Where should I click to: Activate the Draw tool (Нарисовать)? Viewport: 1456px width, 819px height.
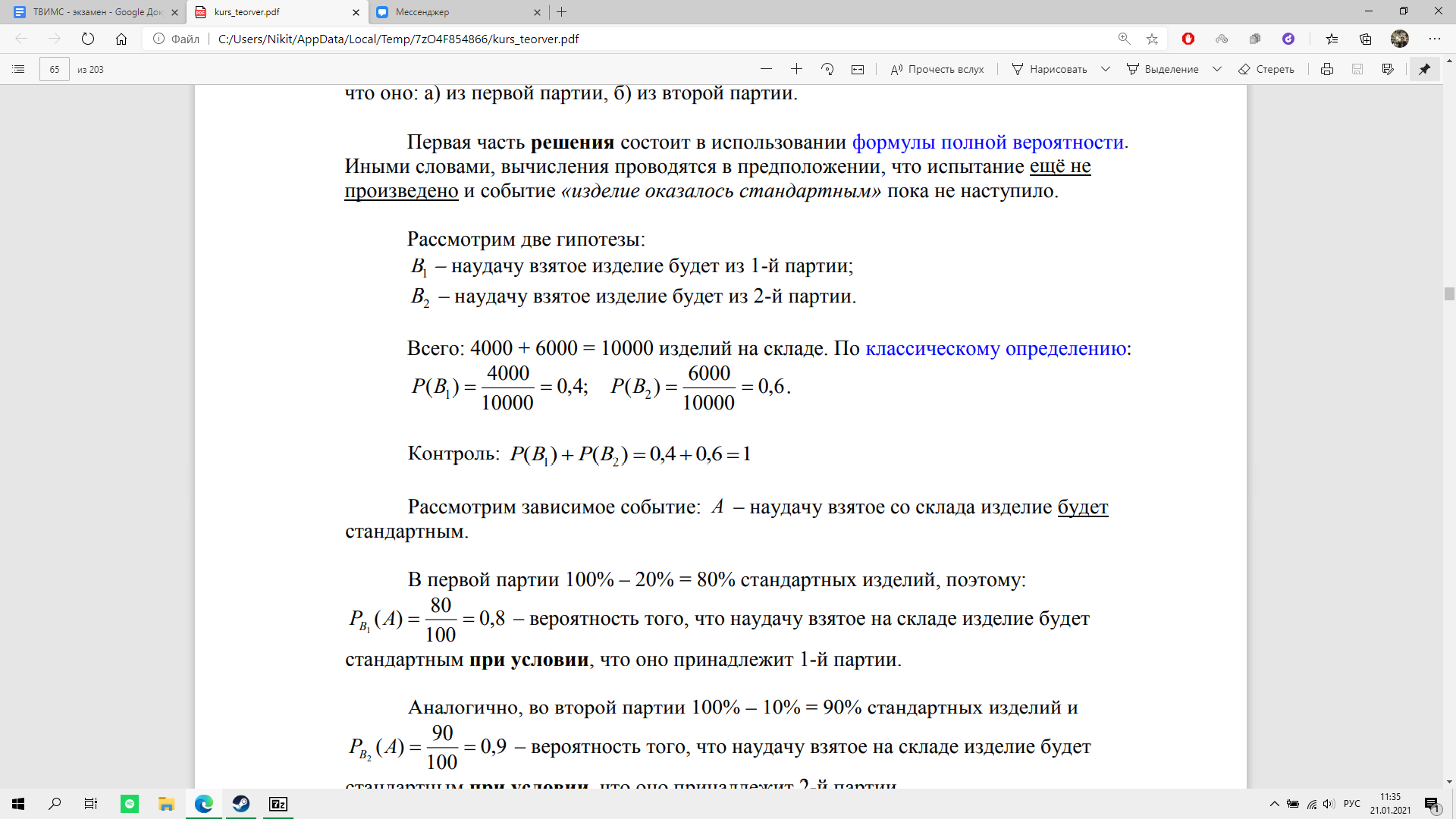pos(1050,69)
